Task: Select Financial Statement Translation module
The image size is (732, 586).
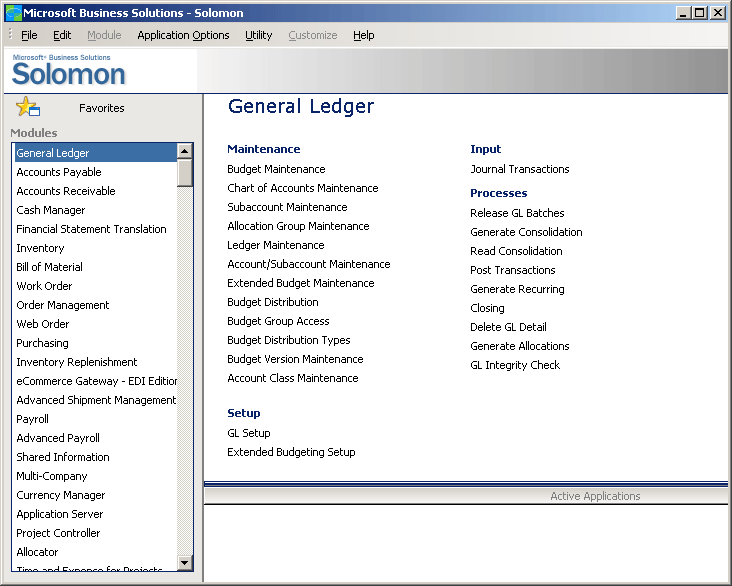Action: coord(95,229)
